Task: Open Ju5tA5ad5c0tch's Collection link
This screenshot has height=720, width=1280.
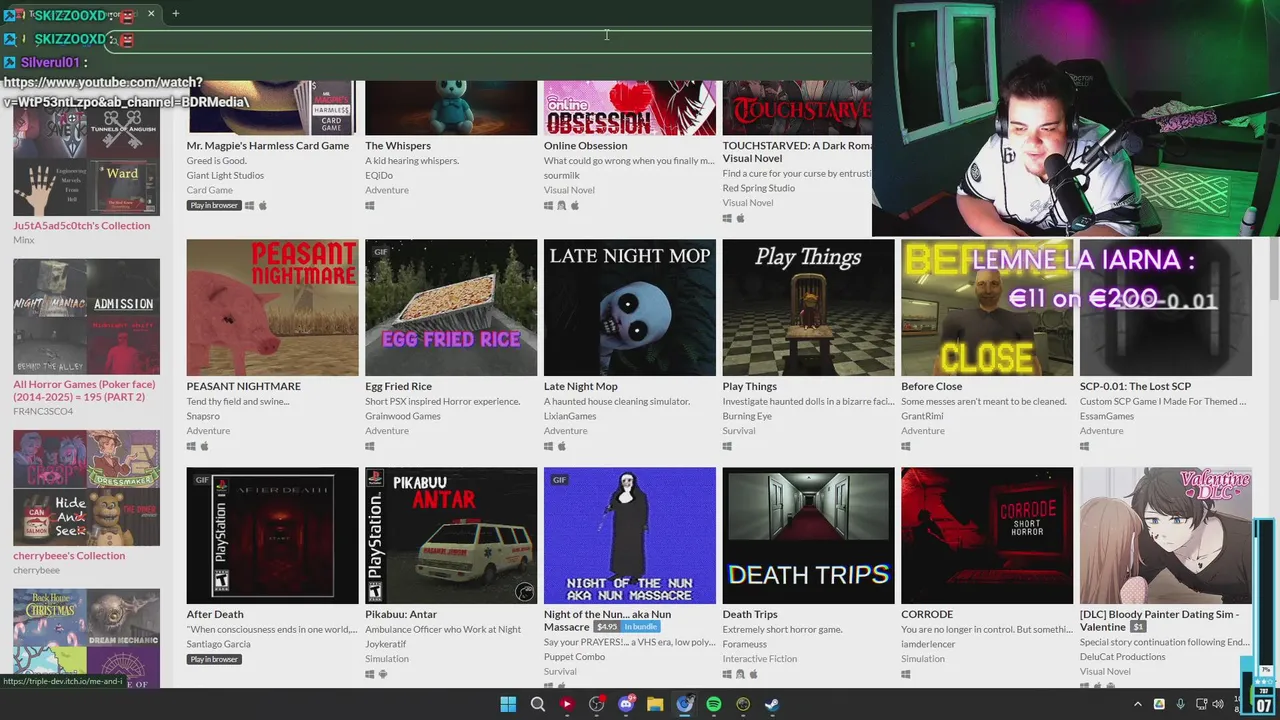Action: 81,226
